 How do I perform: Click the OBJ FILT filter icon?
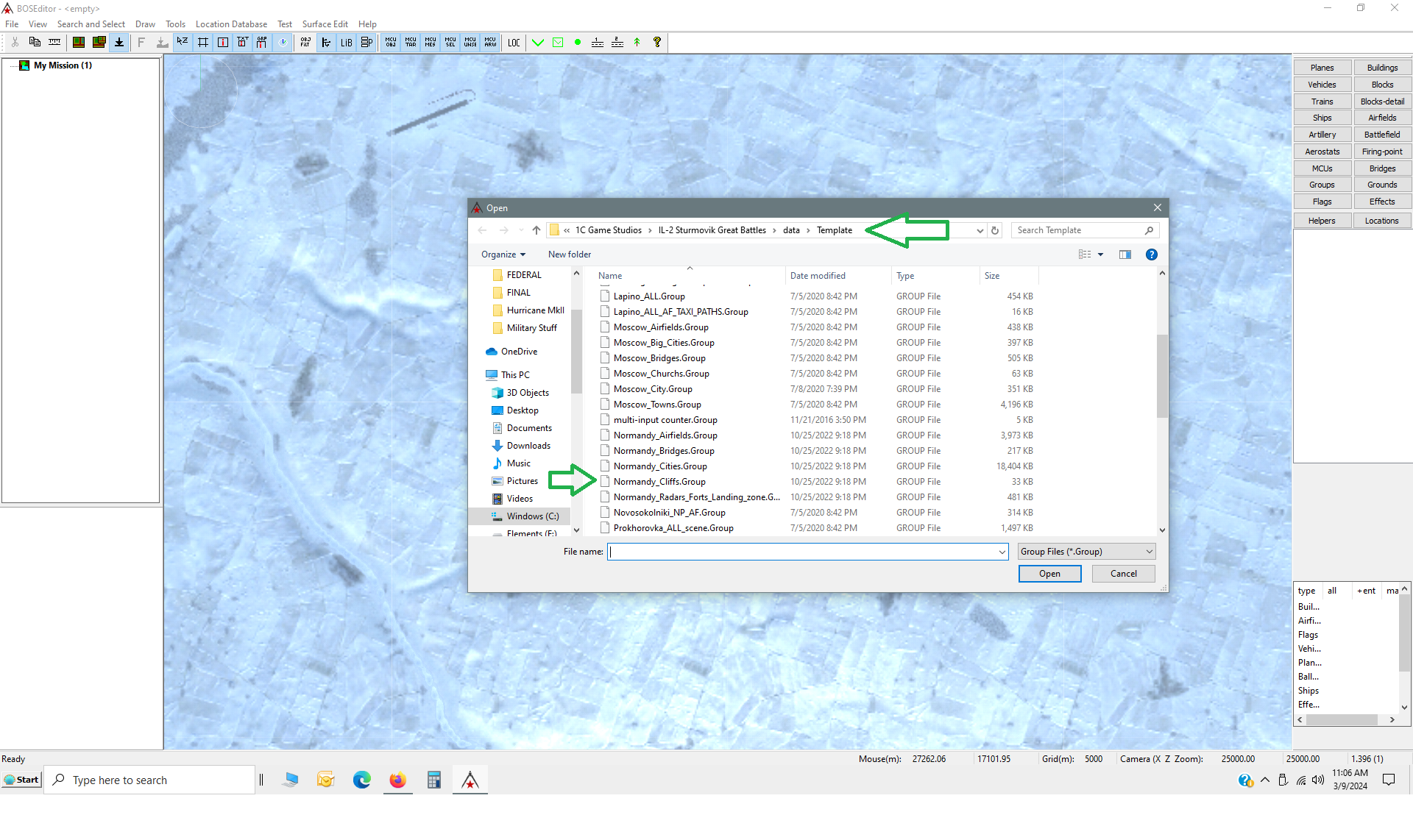[x=305, y=43]
